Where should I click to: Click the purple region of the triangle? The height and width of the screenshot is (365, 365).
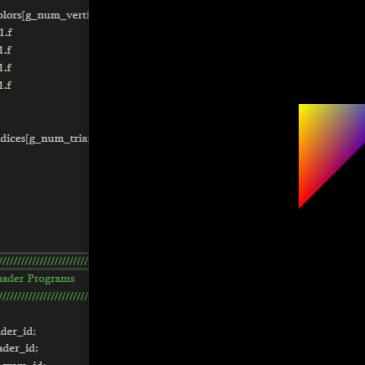point(357,128)
